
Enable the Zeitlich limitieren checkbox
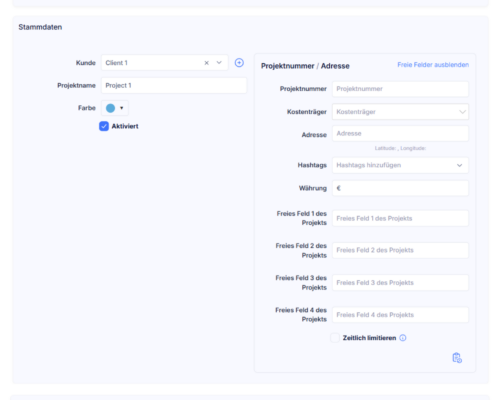click(x=335, y=338)
